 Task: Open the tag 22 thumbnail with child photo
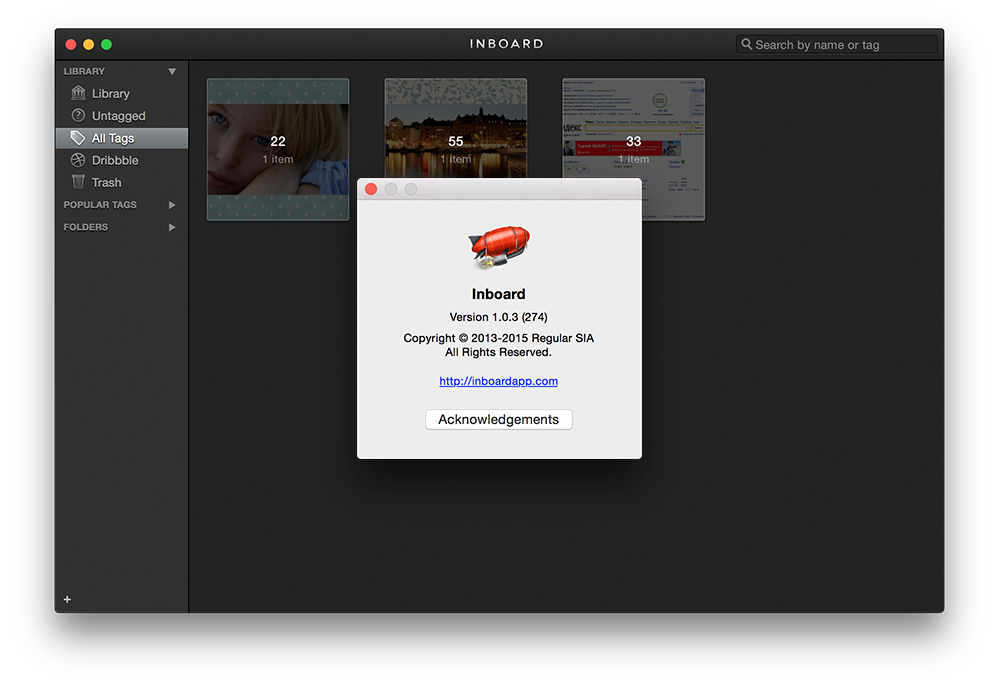click(278, 149)
